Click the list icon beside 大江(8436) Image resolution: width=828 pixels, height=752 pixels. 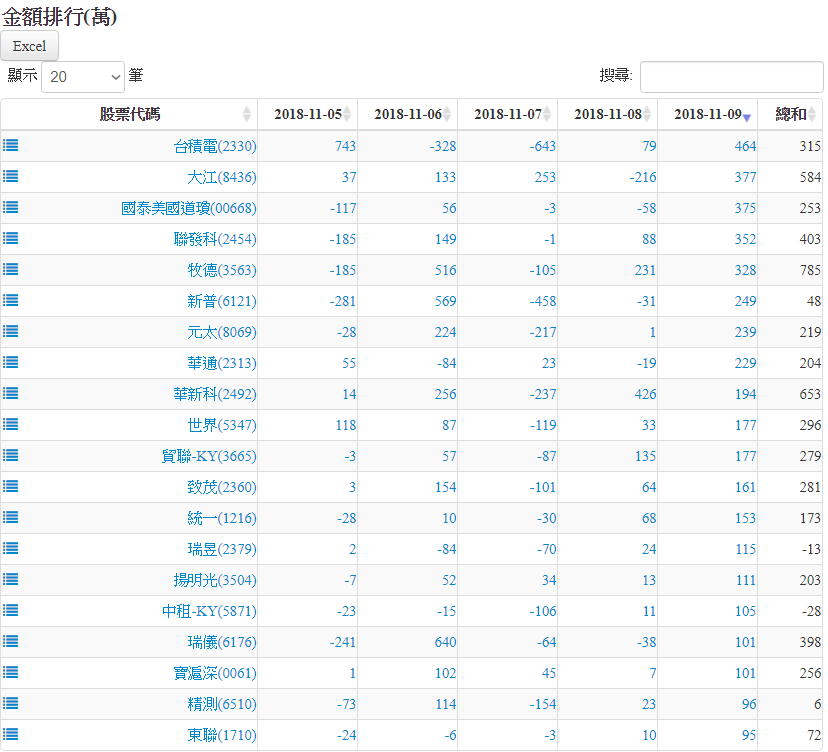point(11,176)
